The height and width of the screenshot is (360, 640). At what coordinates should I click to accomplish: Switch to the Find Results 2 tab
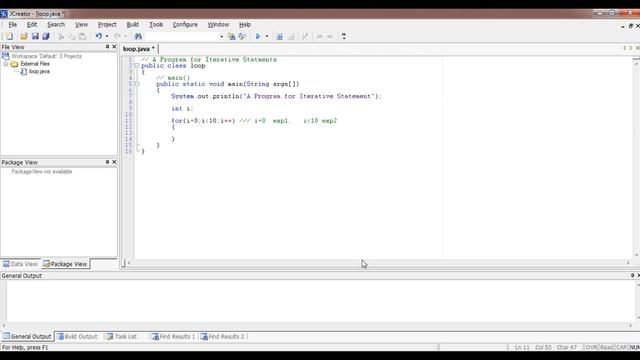click(222, 337)
